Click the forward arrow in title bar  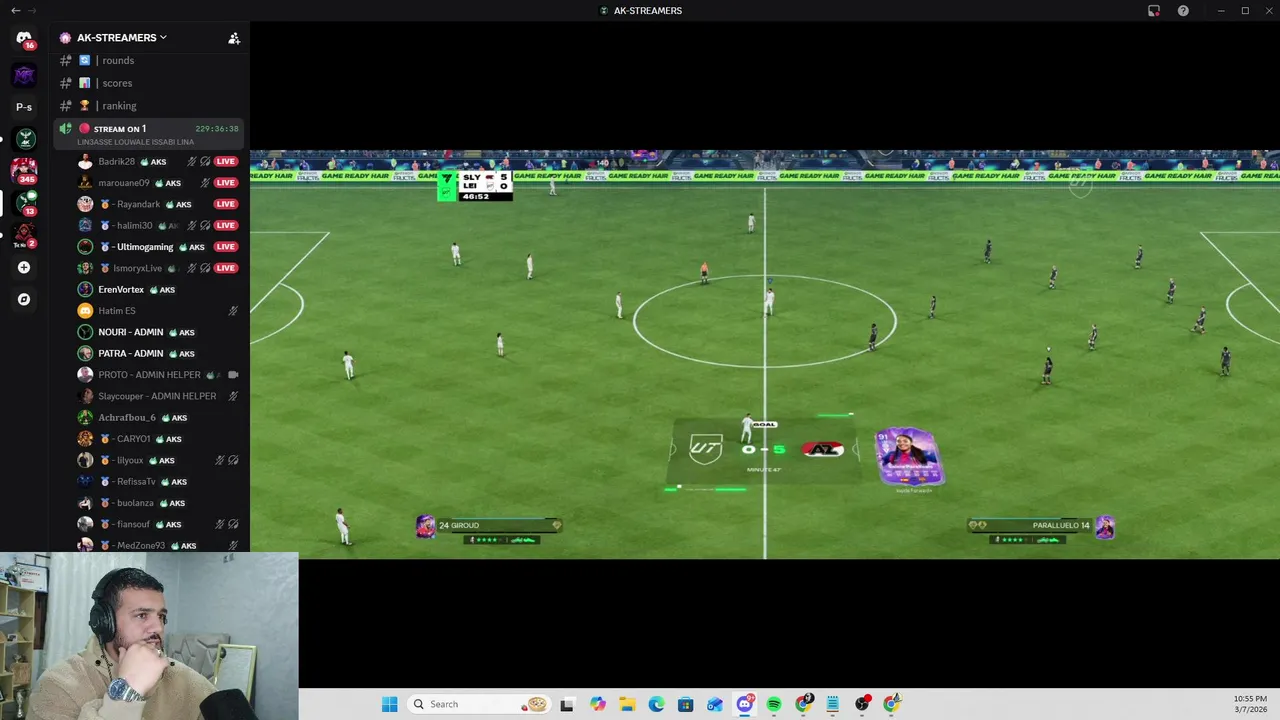point(33,10)
